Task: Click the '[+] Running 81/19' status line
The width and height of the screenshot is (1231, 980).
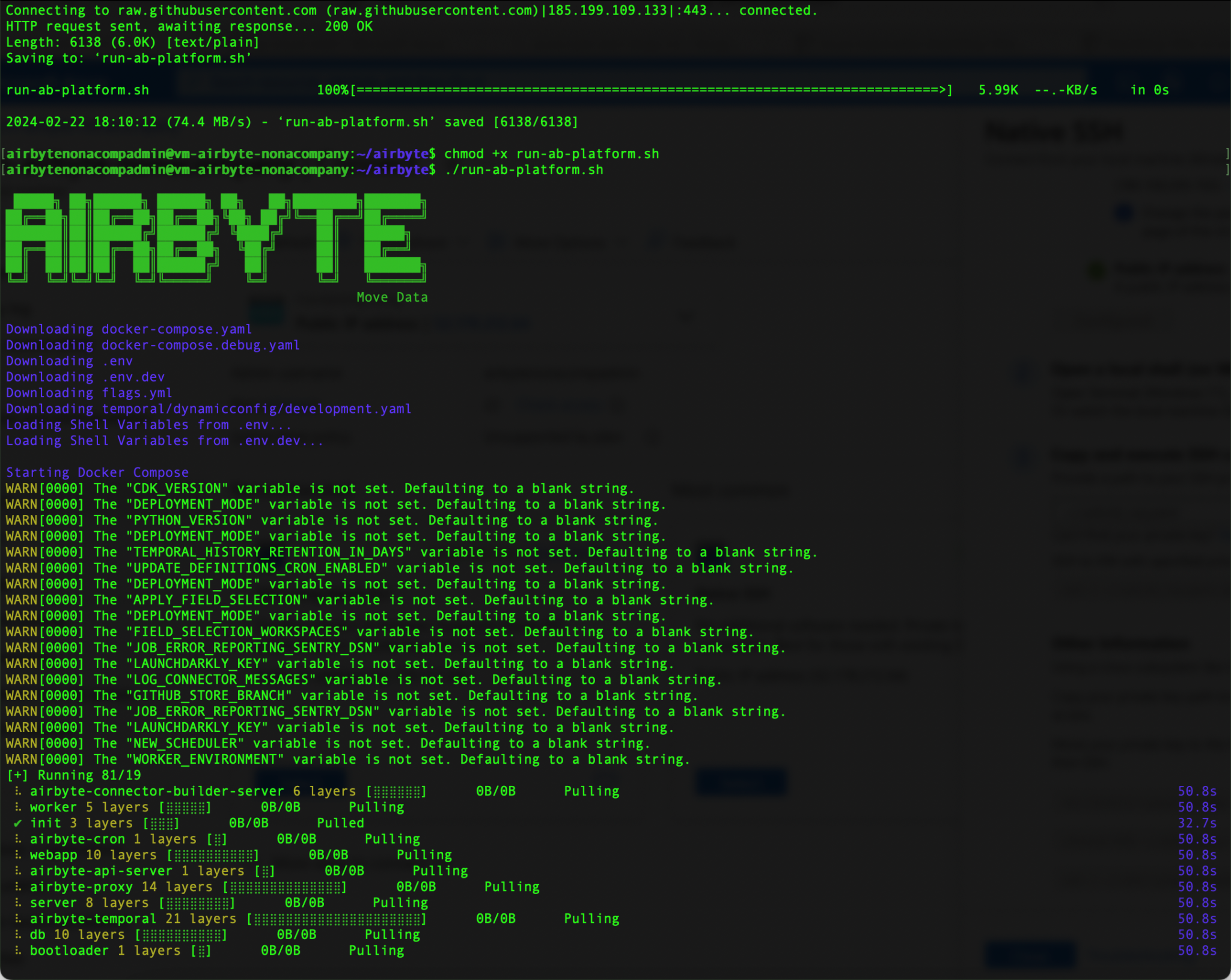Action: [x=73, y=775]
